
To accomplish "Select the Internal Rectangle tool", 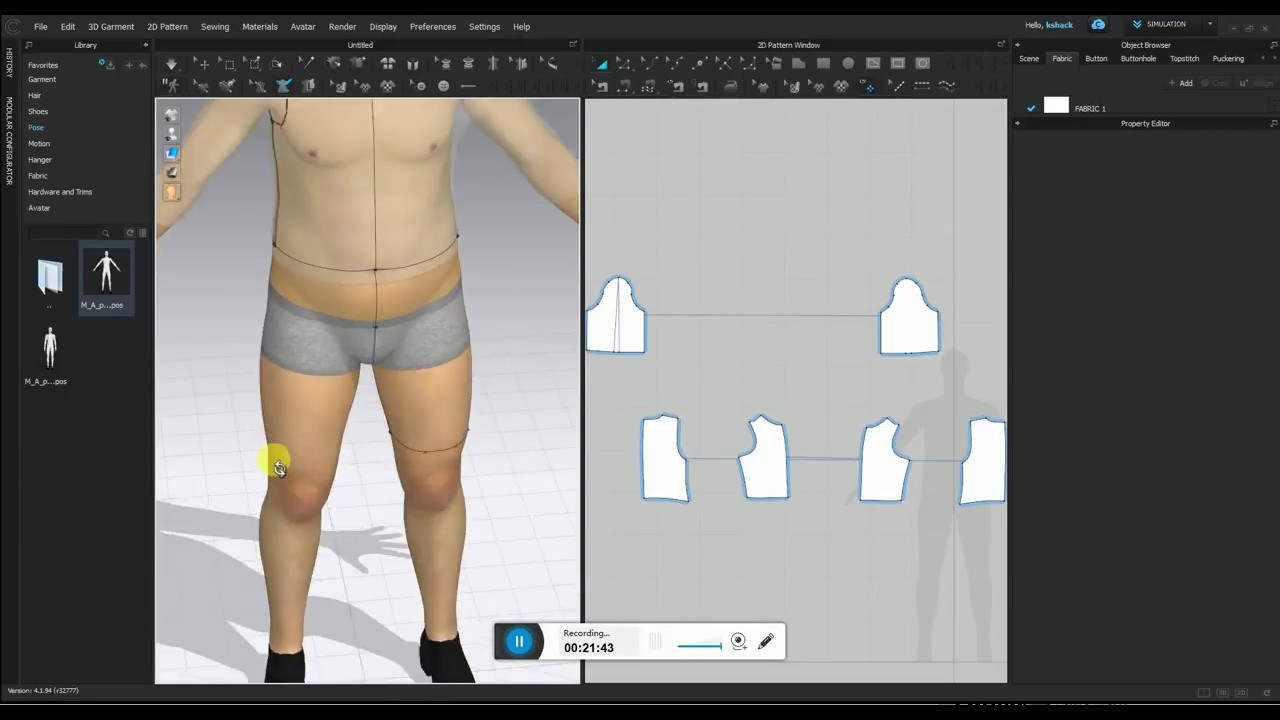I will pyautogui.click(x=897, y=64).
